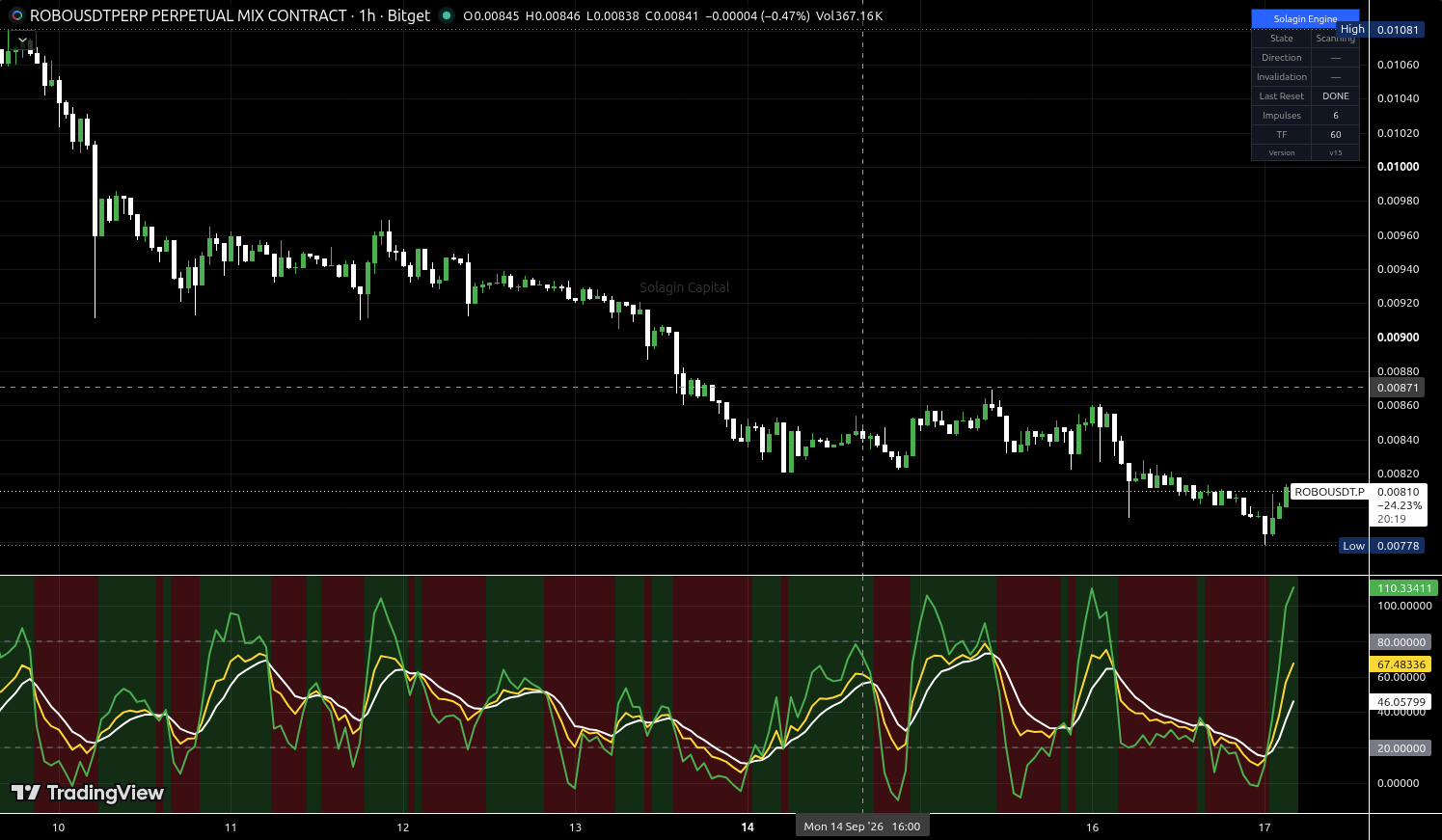Open the TradingView logo link

[87, 793]
